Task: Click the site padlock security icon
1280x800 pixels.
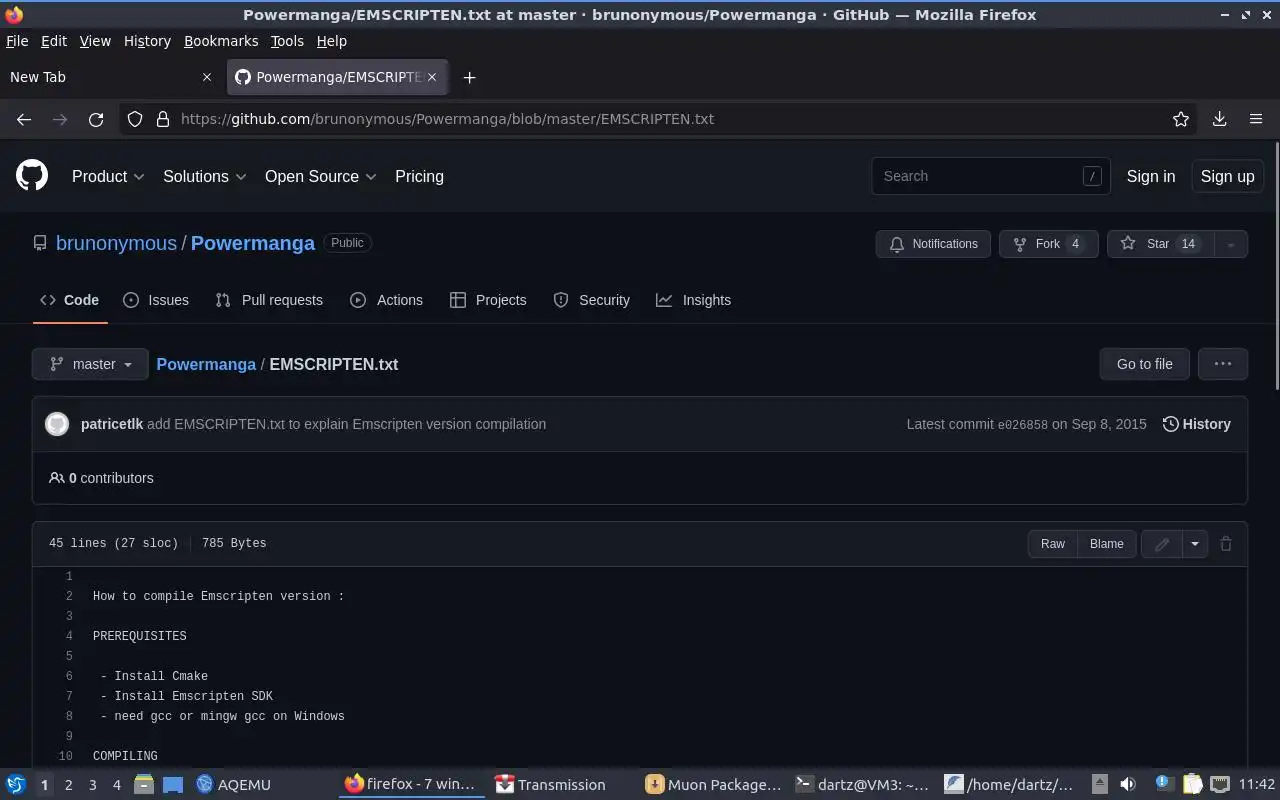Action: (x=163, y=119)
